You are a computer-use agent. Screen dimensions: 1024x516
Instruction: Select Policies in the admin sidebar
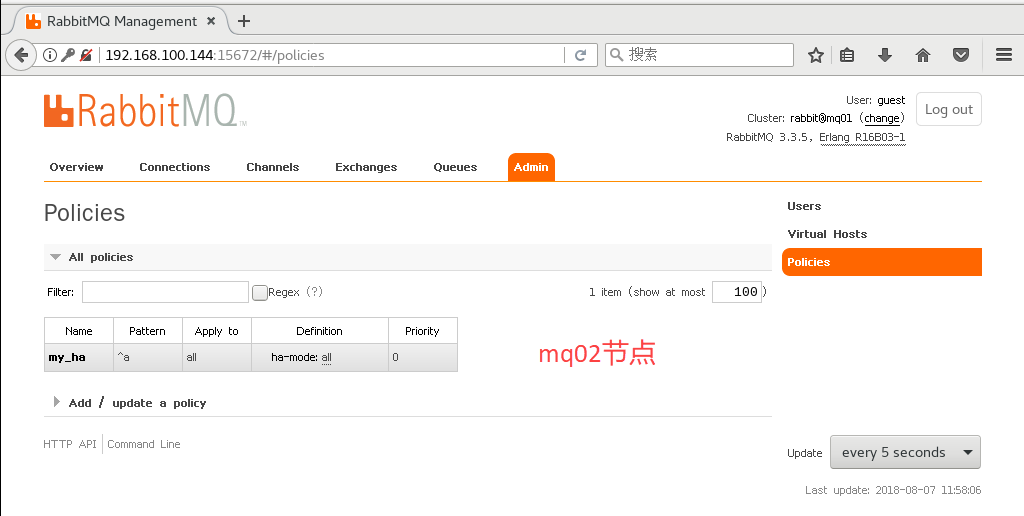[882, 262]
